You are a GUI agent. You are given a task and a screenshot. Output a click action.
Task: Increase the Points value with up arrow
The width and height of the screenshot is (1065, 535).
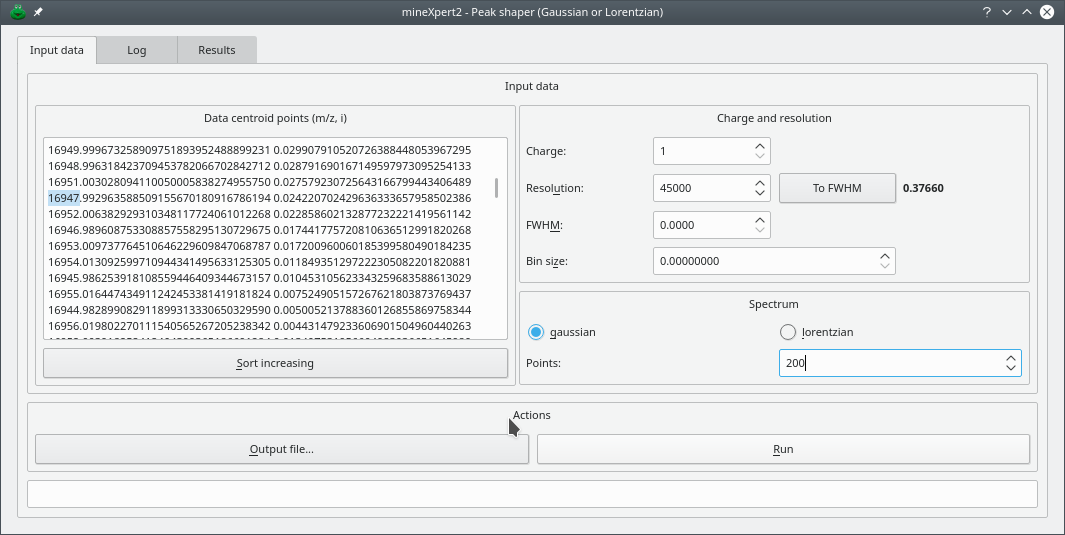(1011, 358)
